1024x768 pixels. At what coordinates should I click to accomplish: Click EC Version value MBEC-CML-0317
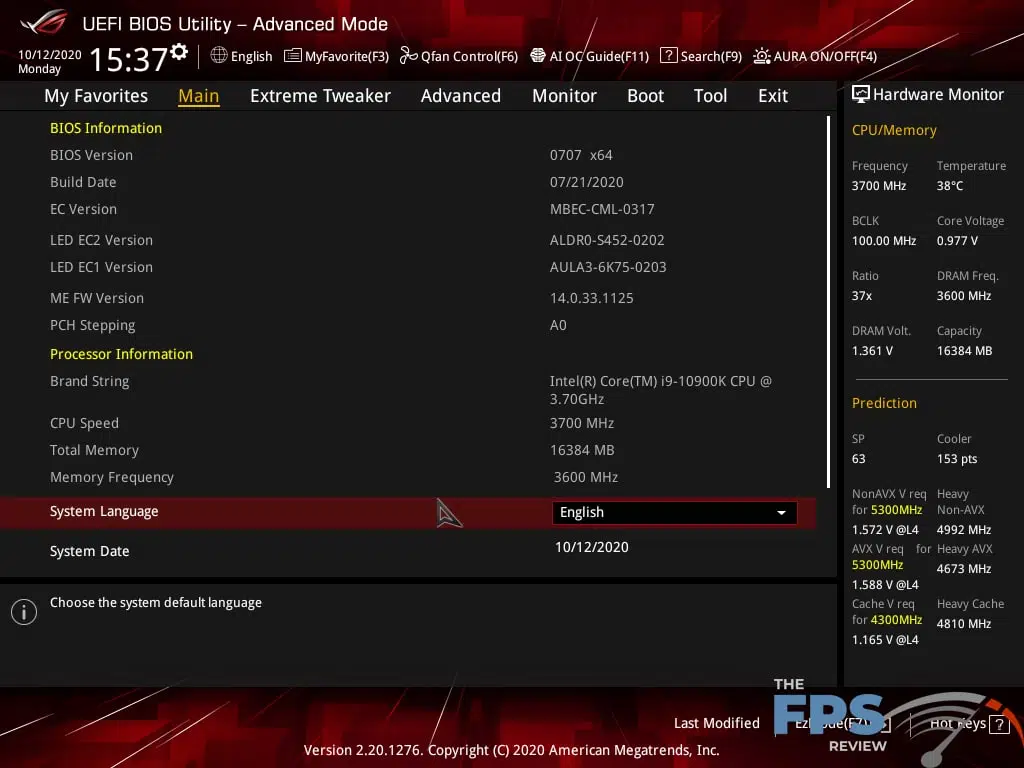click(x=601, y=209)
